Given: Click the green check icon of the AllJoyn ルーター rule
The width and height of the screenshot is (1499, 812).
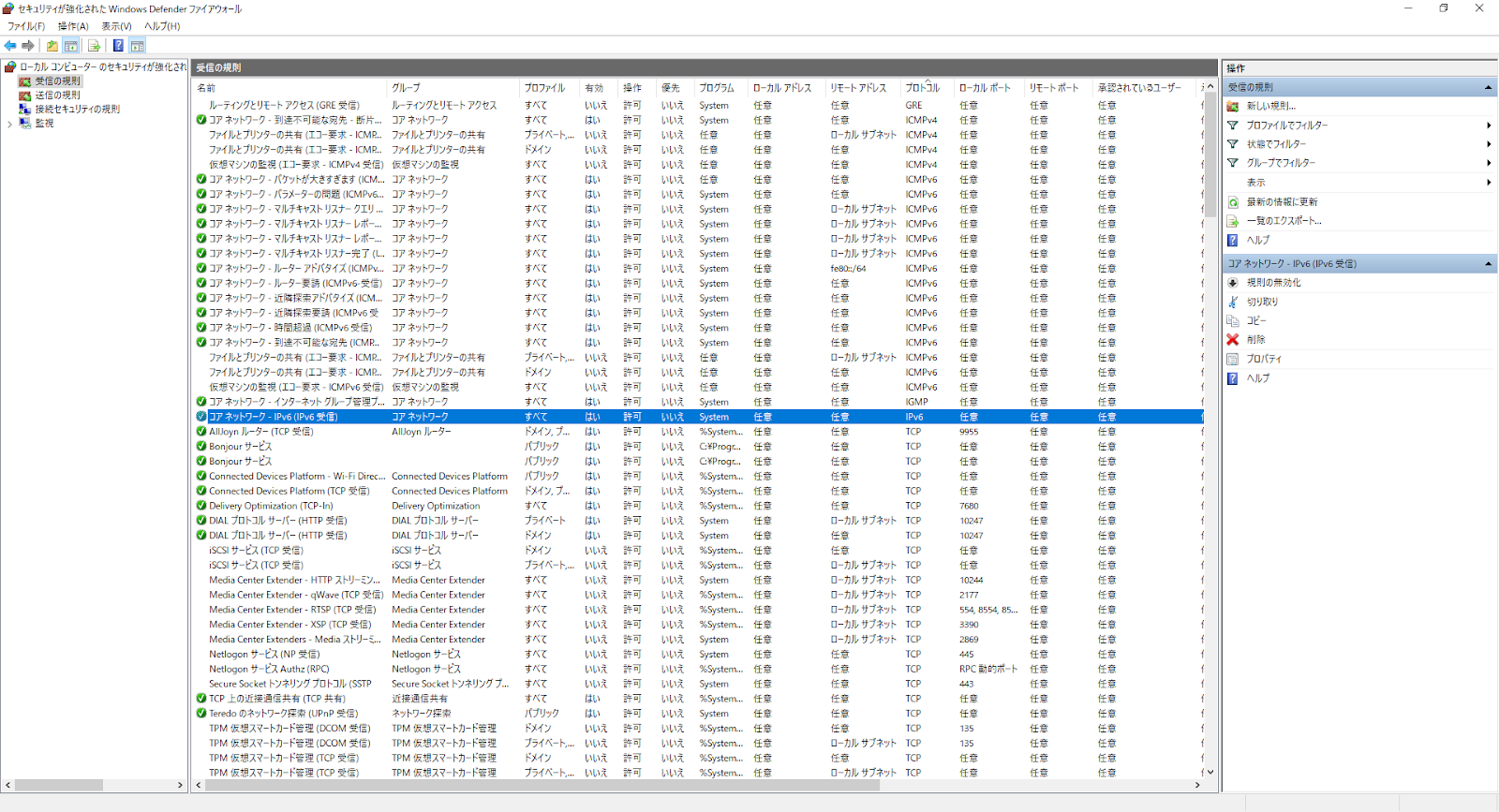Looking at the screenshot, I should click(x=201, y=432).
